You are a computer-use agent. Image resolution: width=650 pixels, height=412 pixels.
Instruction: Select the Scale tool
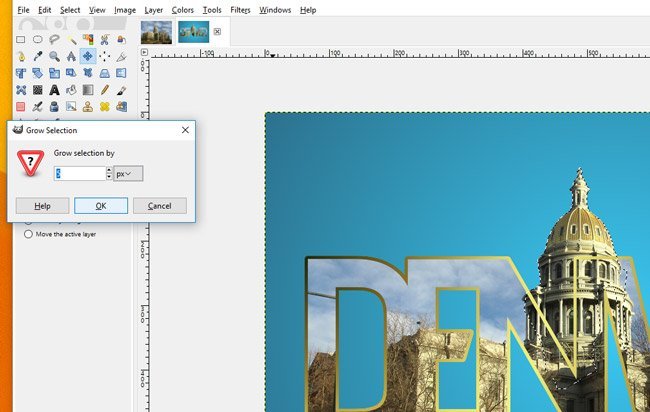pyautogui.click(x=54, y=73)
